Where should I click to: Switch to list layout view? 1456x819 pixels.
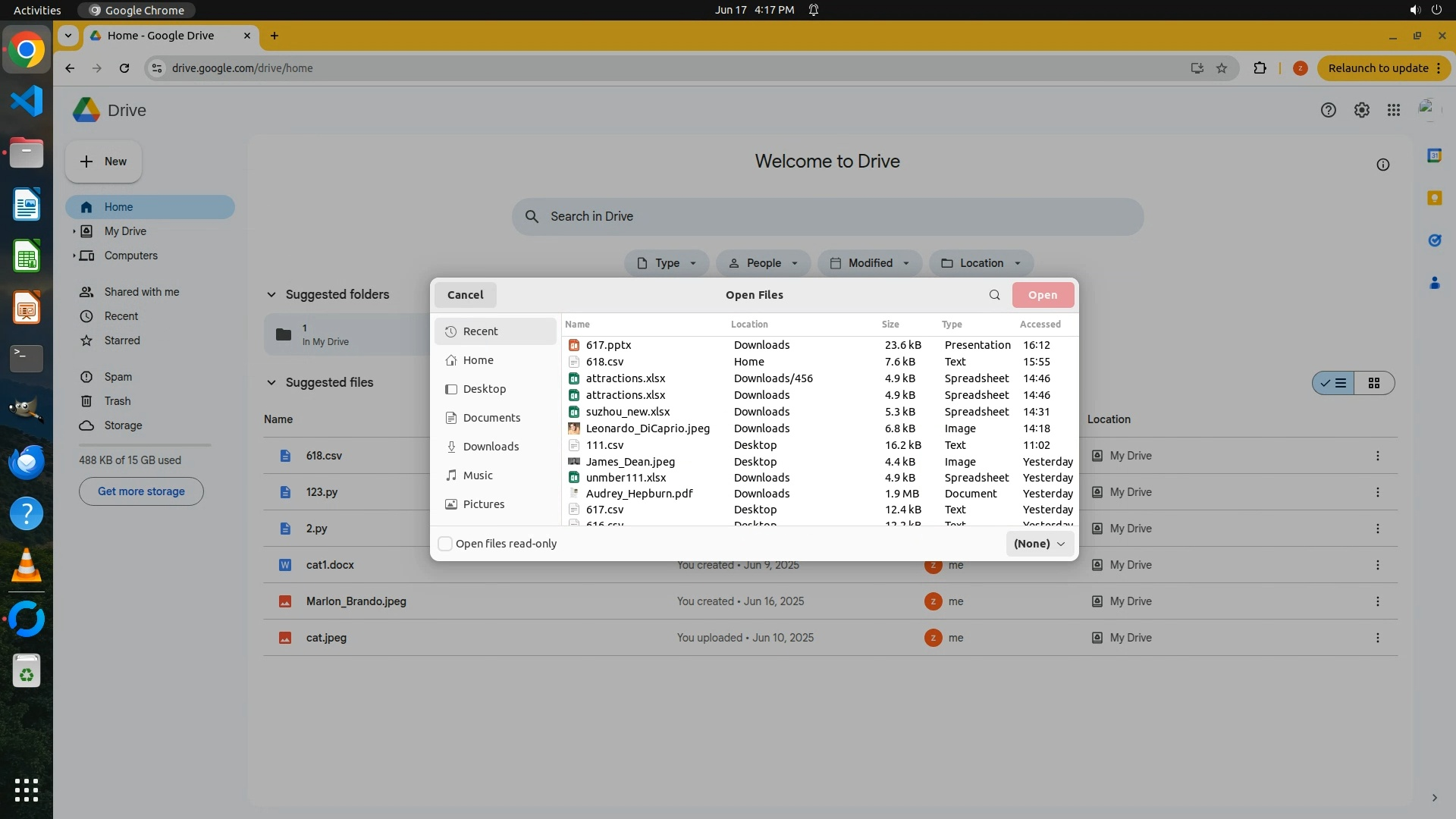pyautogui.click(x=1334, y=383)
